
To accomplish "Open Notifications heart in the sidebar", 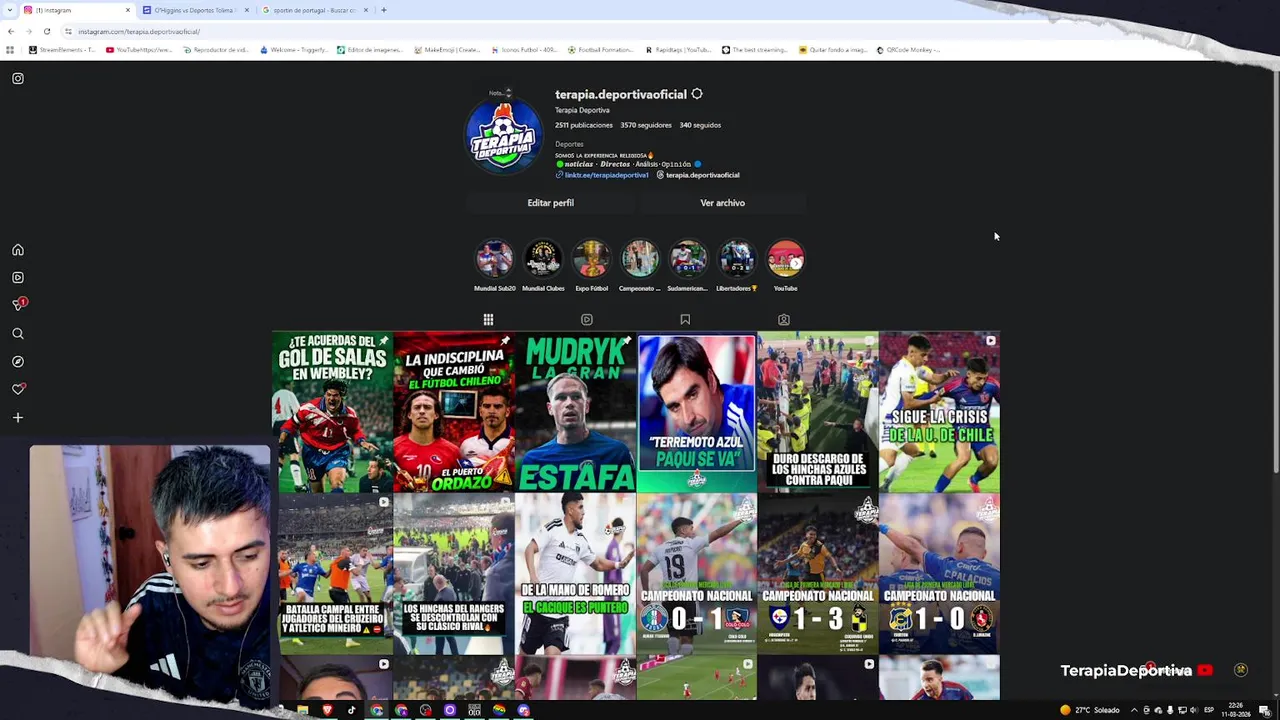I will pos(18,389).
